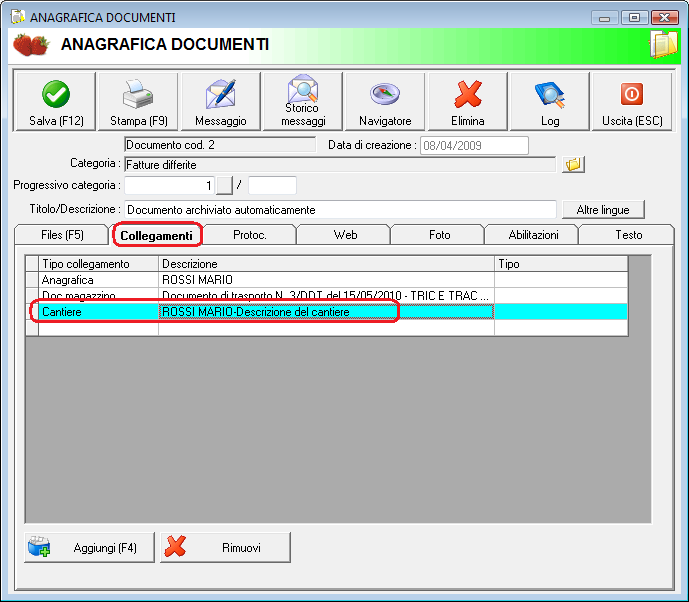The image size is (689, 602).
Task: Open Storico messaggi history
Action: click(x=303, y=102)
